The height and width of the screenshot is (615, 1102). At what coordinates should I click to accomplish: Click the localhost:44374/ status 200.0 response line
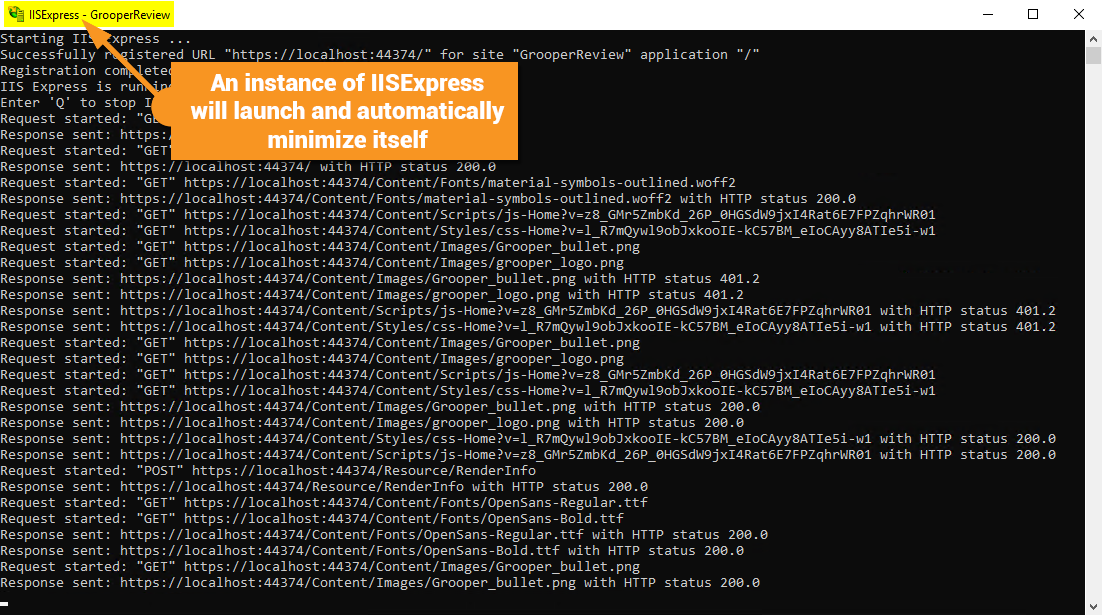[x=248, y=167]
